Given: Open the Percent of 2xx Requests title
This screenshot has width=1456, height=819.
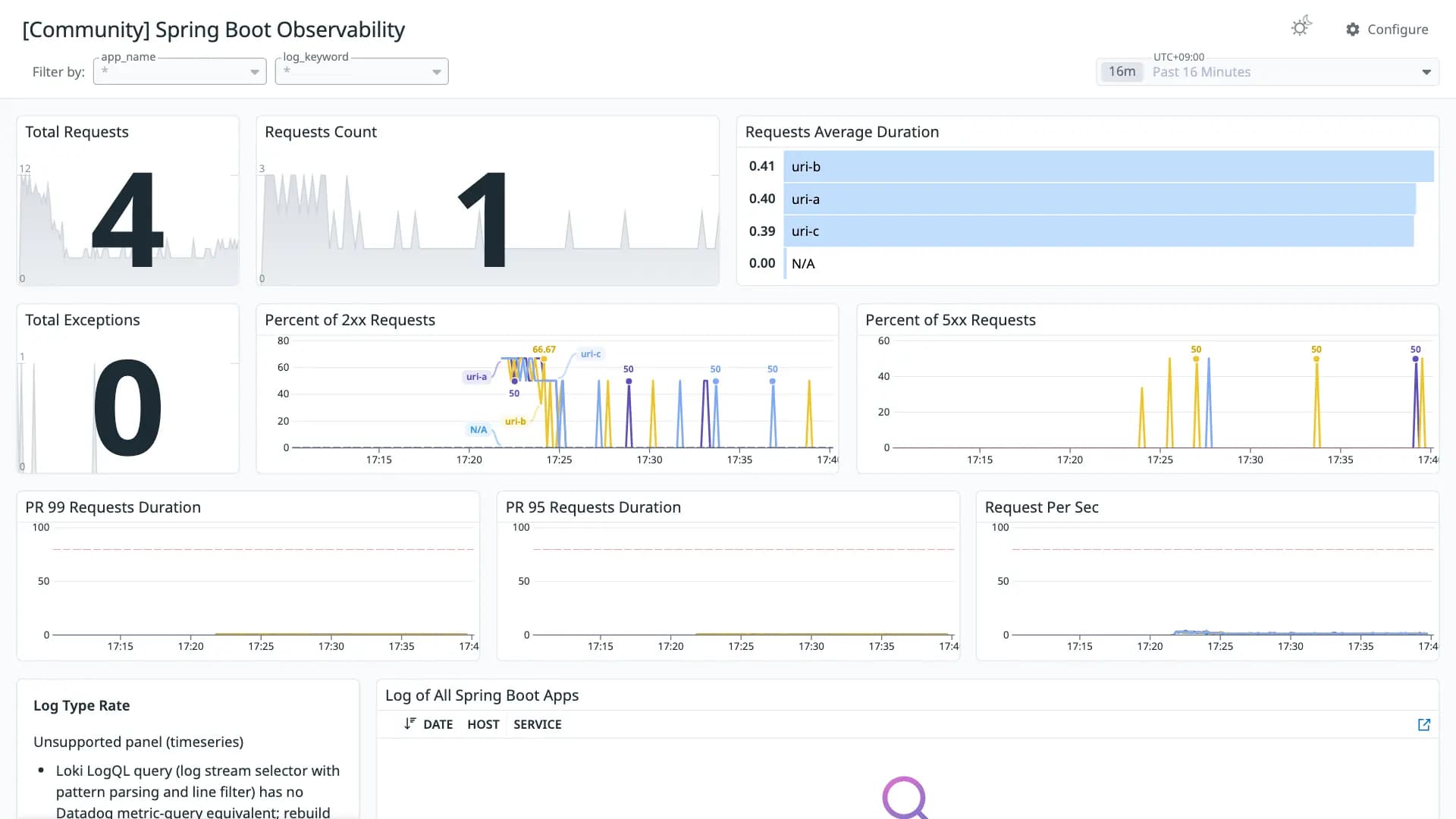Looking at the screenshot, I should coord(350,320).
